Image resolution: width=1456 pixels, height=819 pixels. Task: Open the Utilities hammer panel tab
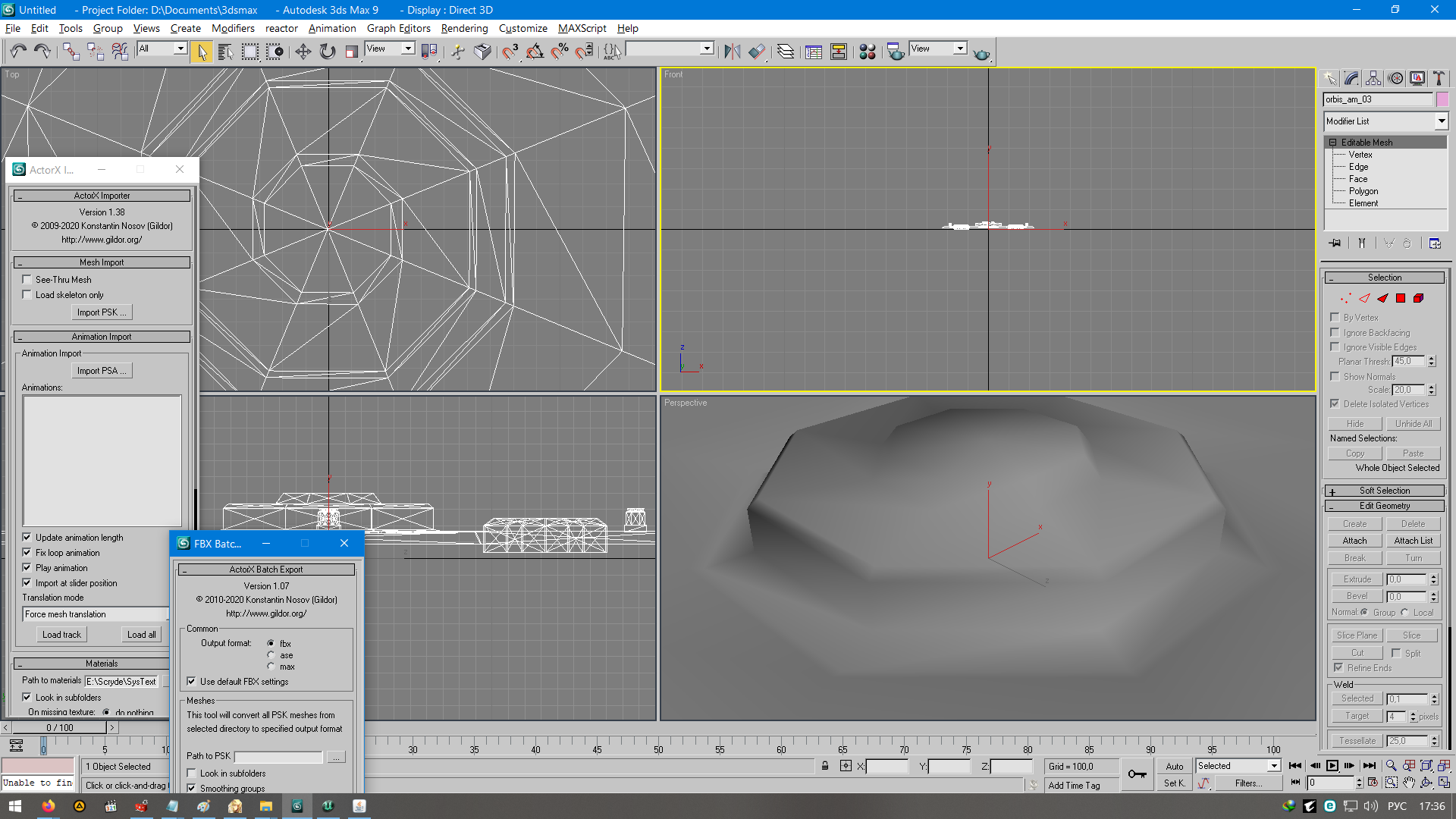1439,78
